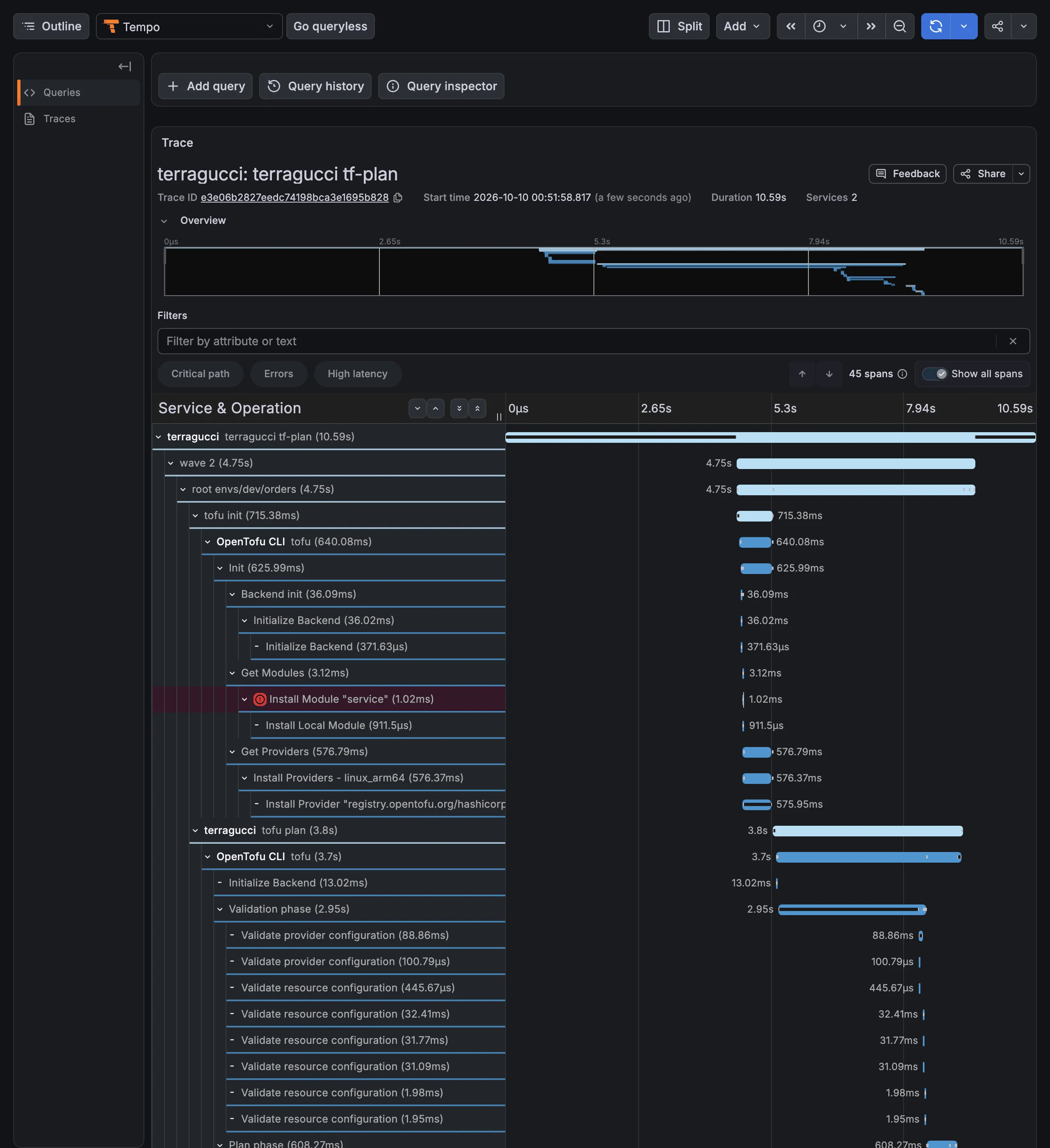Collapse all spans with double-up chevron
This screenshot has width=1050, height=1148.
tap(477, 408)
